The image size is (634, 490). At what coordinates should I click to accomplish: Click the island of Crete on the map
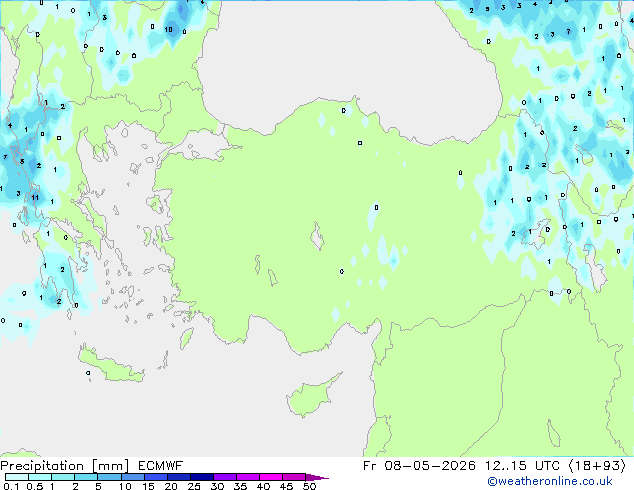[x=110, y=366]
